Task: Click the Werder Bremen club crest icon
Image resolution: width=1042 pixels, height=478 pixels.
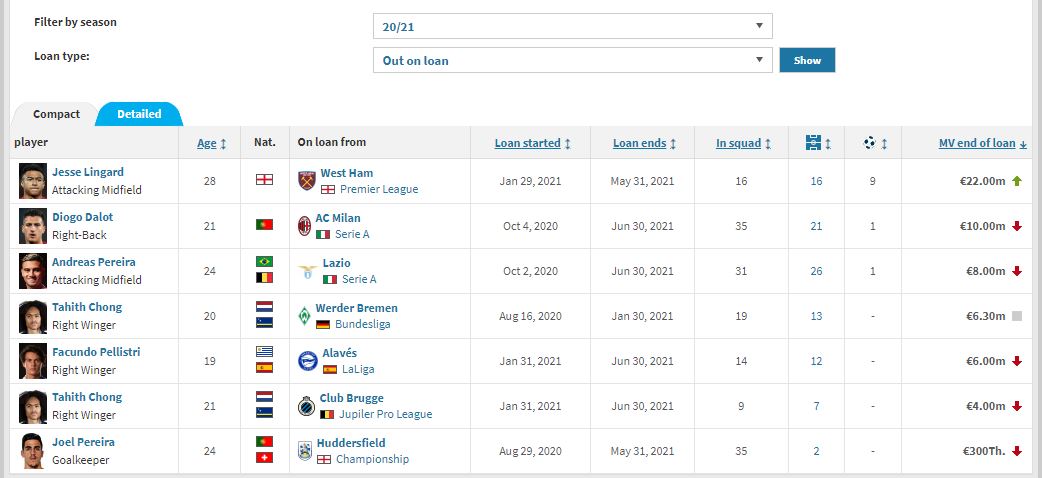Action: coord(304,316)
